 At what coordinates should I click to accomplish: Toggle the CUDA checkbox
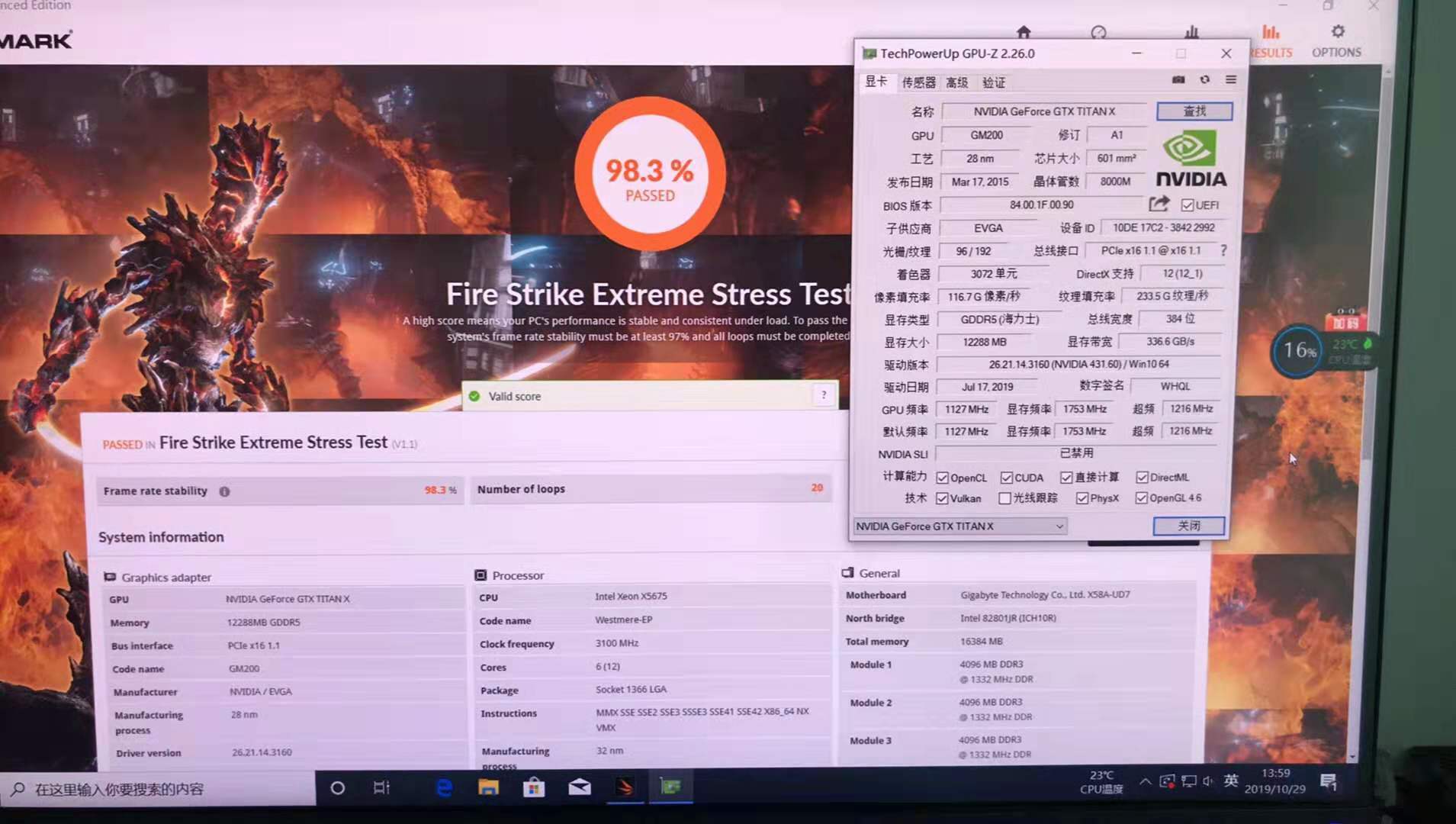(1007, 478)
